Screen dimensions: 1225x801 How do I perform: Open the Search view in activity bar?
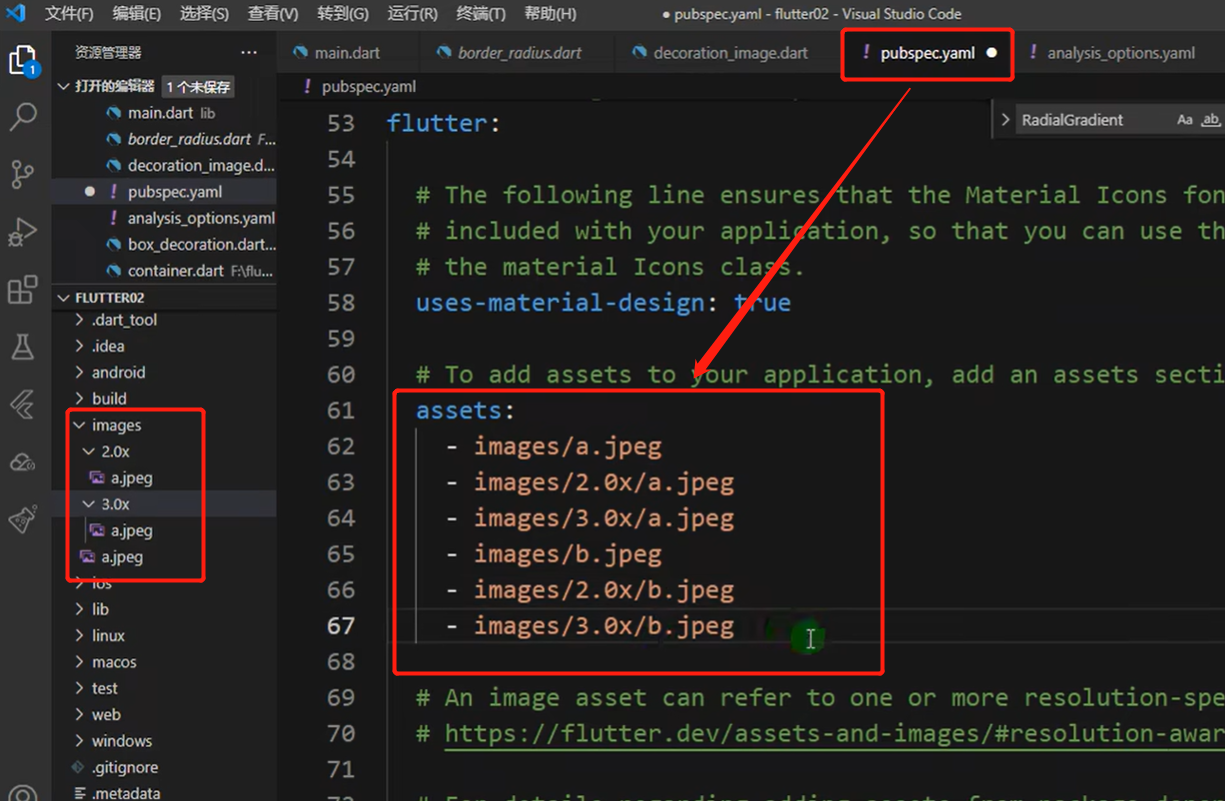[x=22, y=117]
